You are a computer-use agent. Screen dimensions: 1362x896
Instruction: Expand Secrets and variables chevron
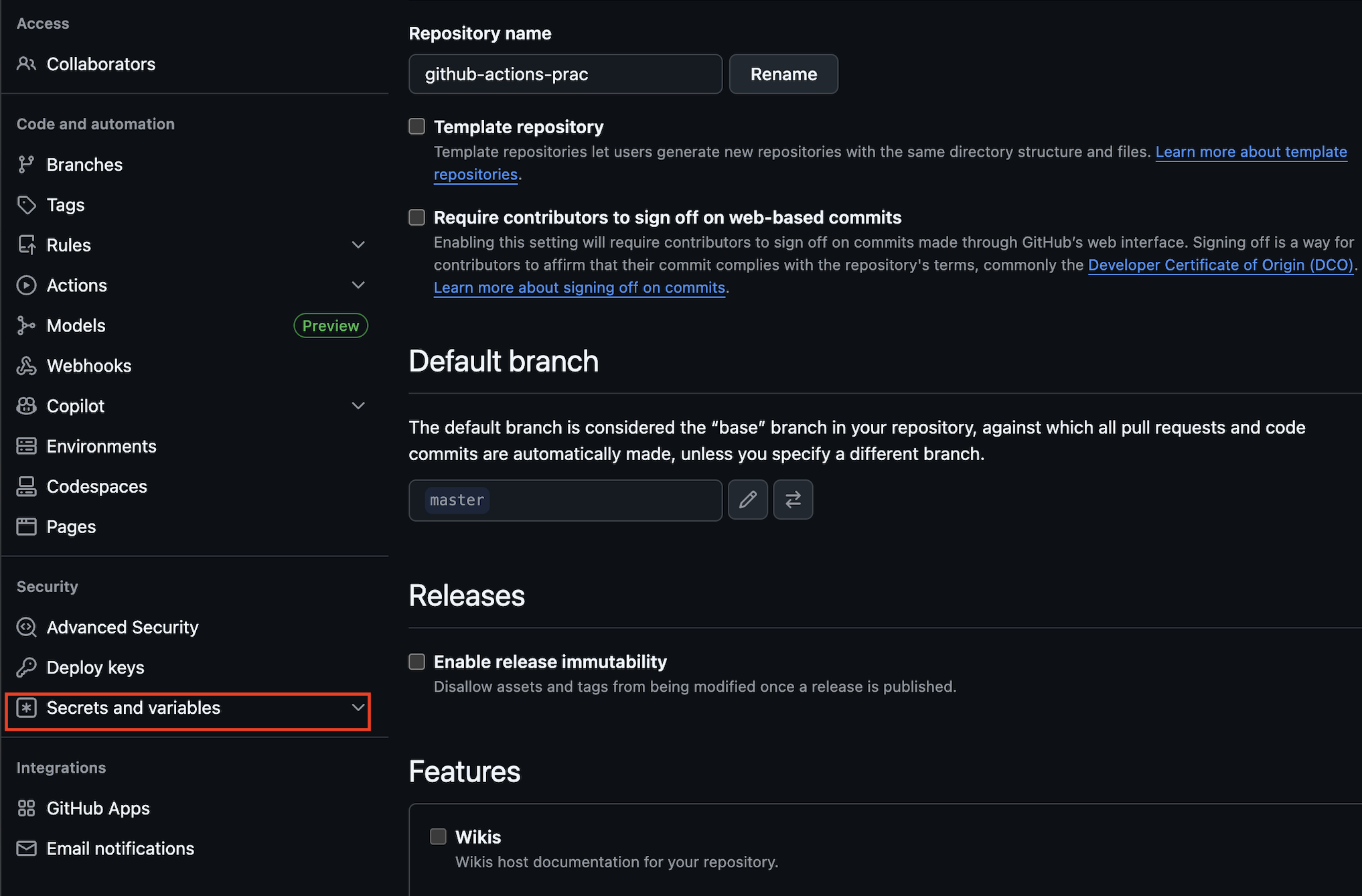click(x=358, y=708)
